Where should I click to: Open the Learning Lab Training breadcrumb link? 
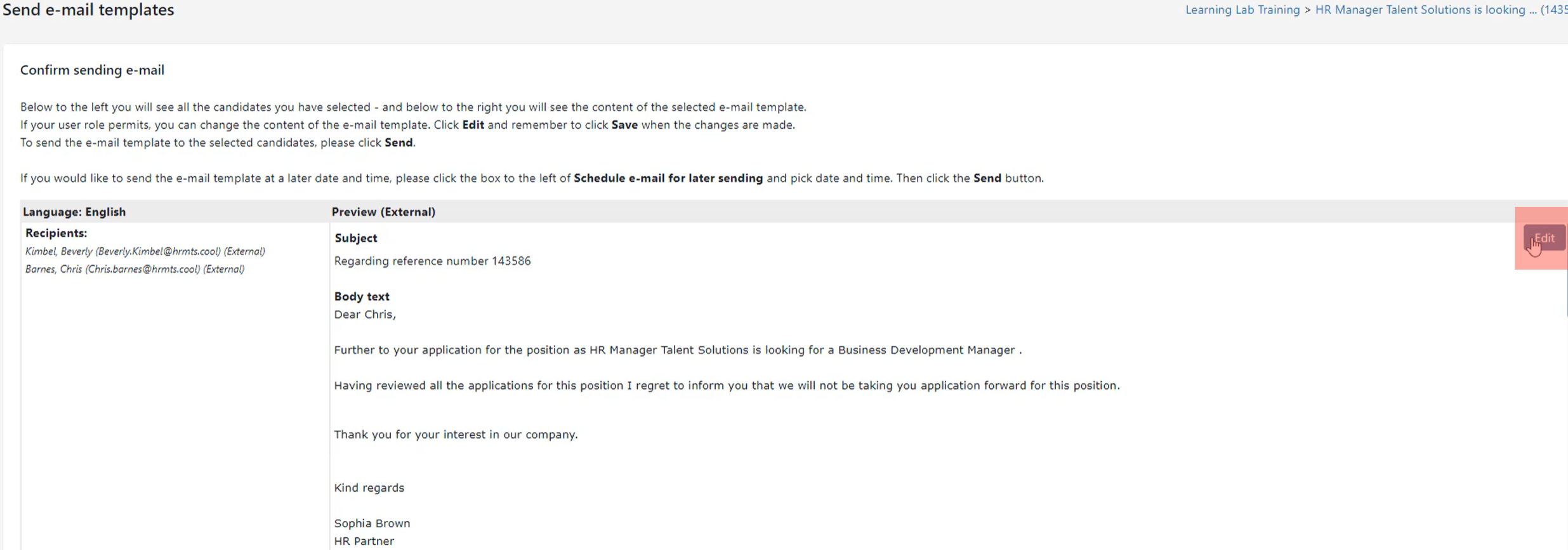click(x=1242, y=10)
